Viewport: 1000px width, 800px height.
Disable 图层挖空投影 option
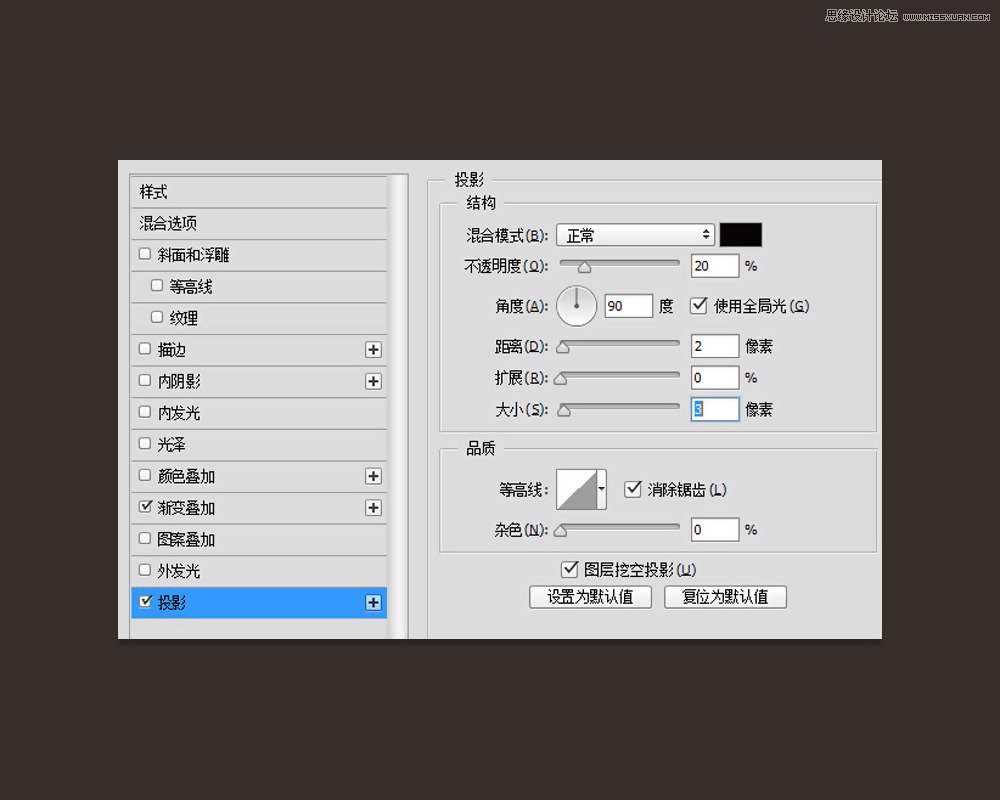point(570,568)
